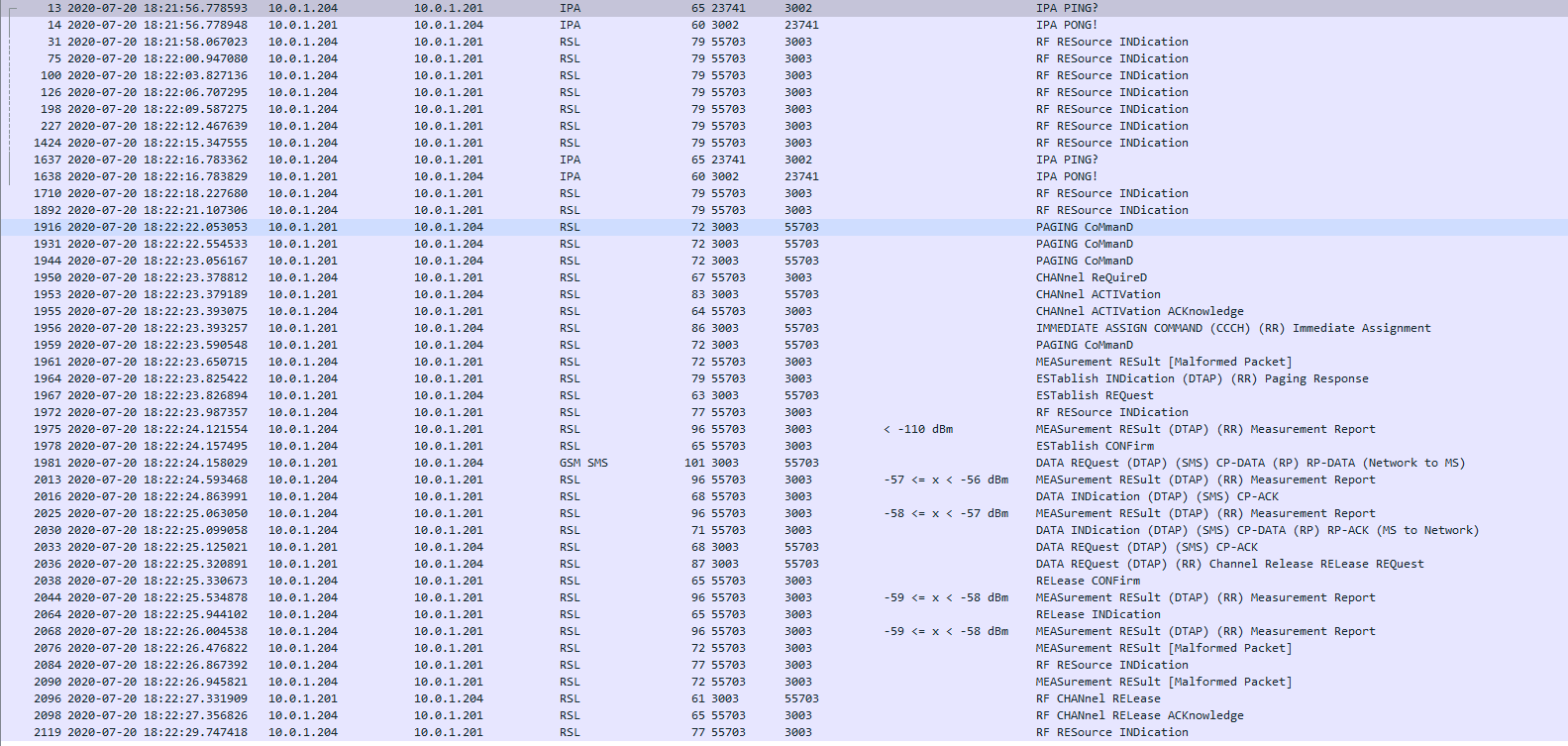Select packet 1953 CHANnel ACTIVation
The image size is (1568, 746).
1098,294
